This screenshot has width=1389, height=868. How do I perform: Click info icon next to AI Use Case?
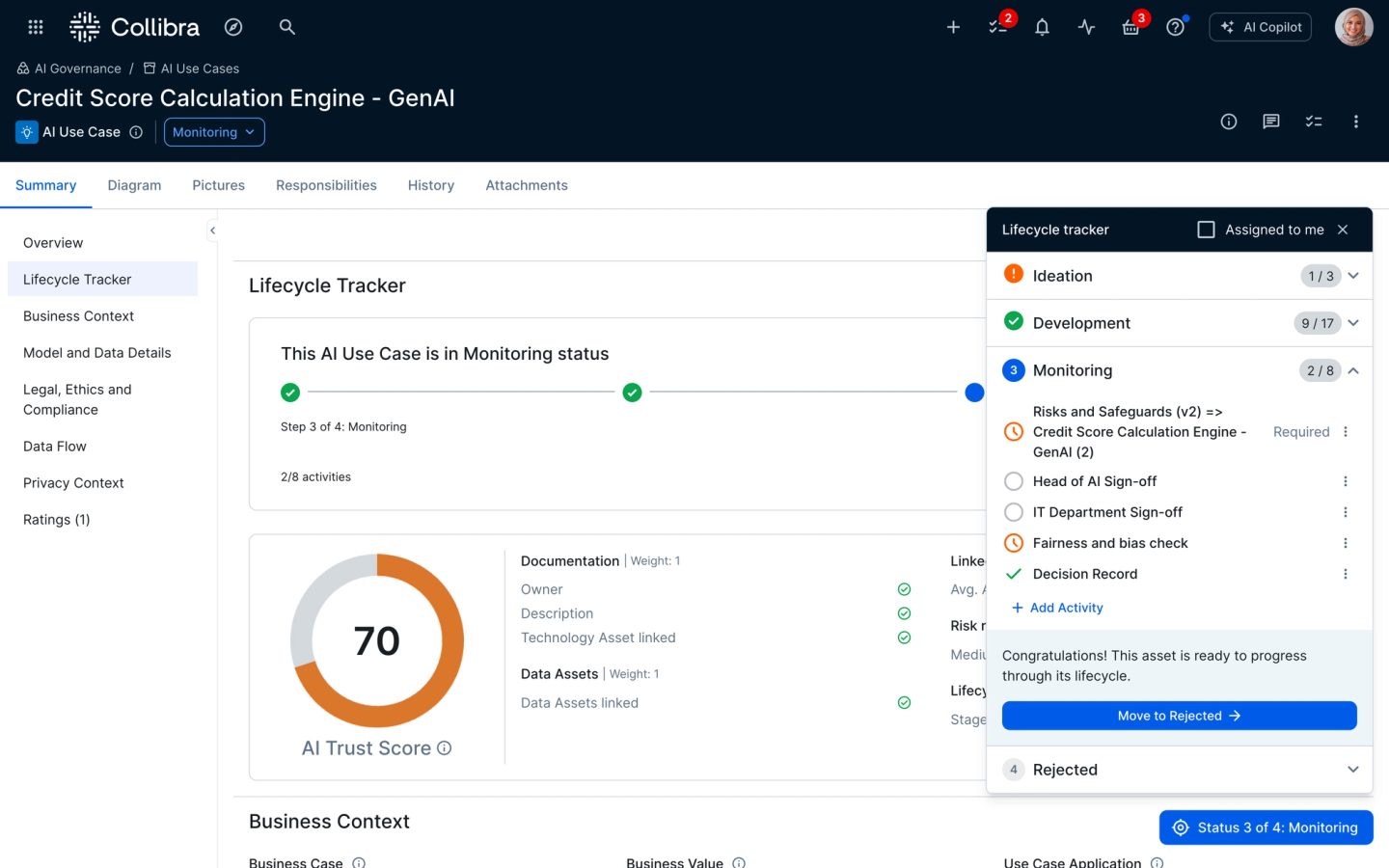click(x=136, y=132)
